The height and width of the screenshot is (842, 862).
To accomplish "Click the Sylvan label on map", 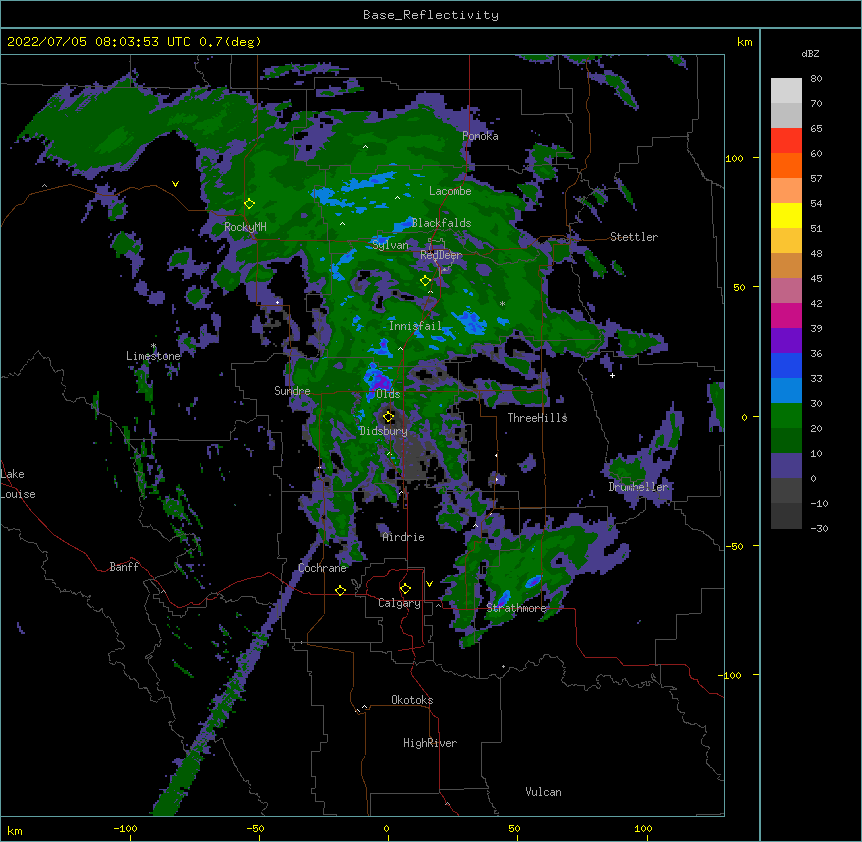I will (390, 245).
